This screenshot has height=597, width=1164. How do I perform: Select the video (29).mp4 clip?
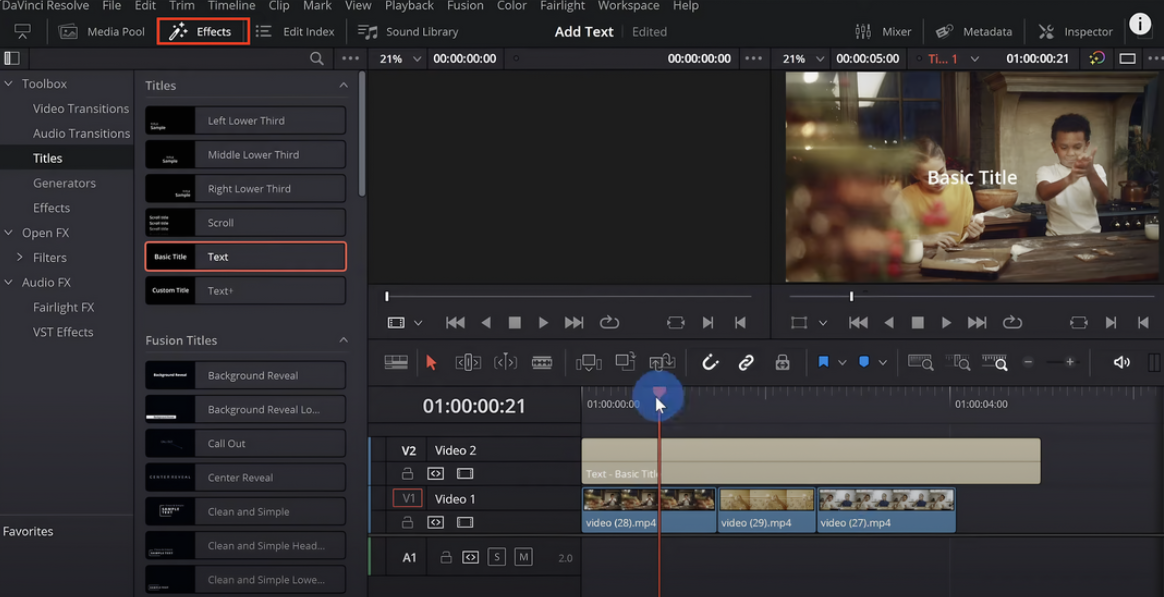pos(766,509)
